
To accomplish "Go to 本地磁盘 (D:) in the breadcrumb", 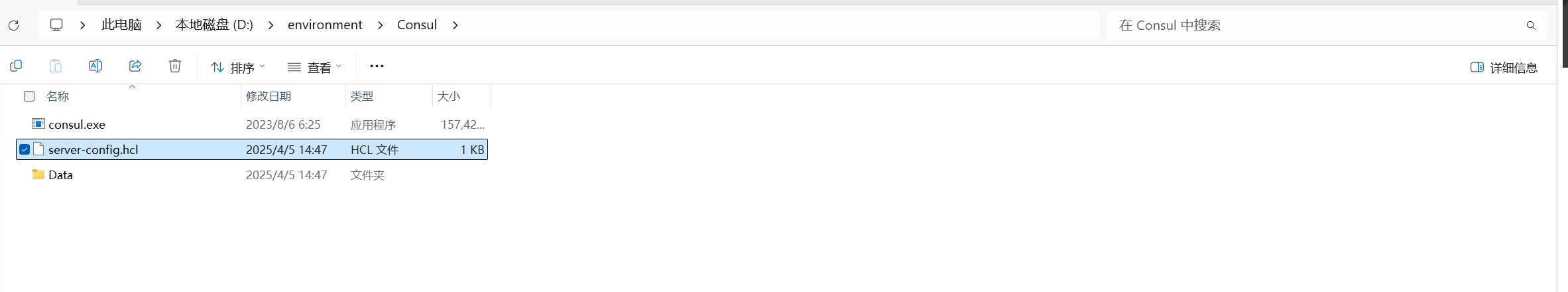I will click(x=214, y=25).
